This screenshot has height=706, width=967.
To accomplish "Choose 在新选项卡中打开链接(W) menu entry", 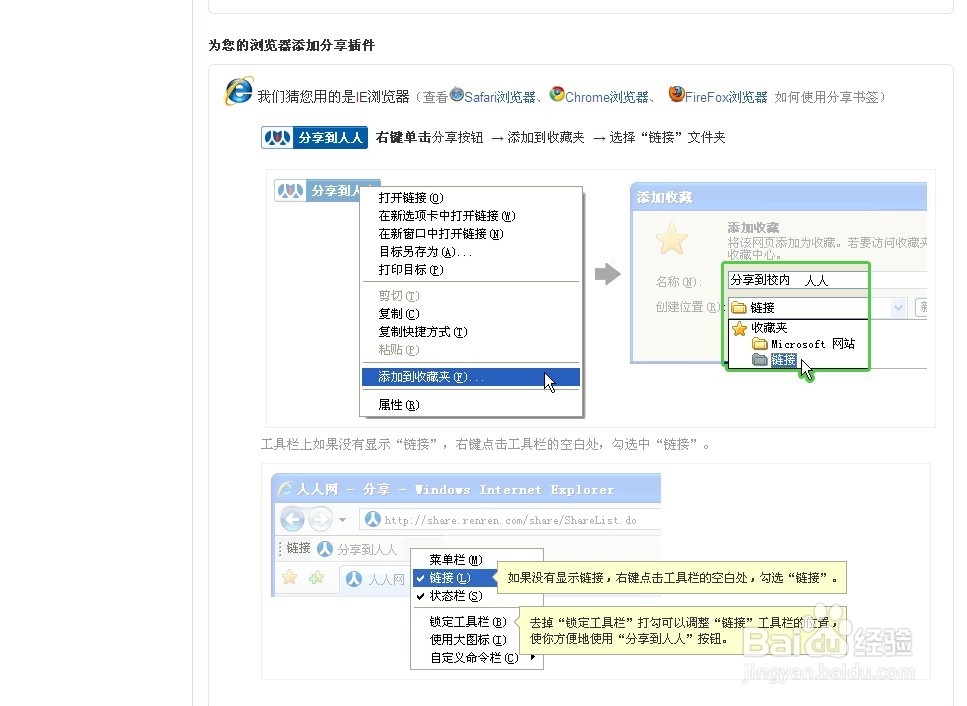I will (x=446, y=216).
